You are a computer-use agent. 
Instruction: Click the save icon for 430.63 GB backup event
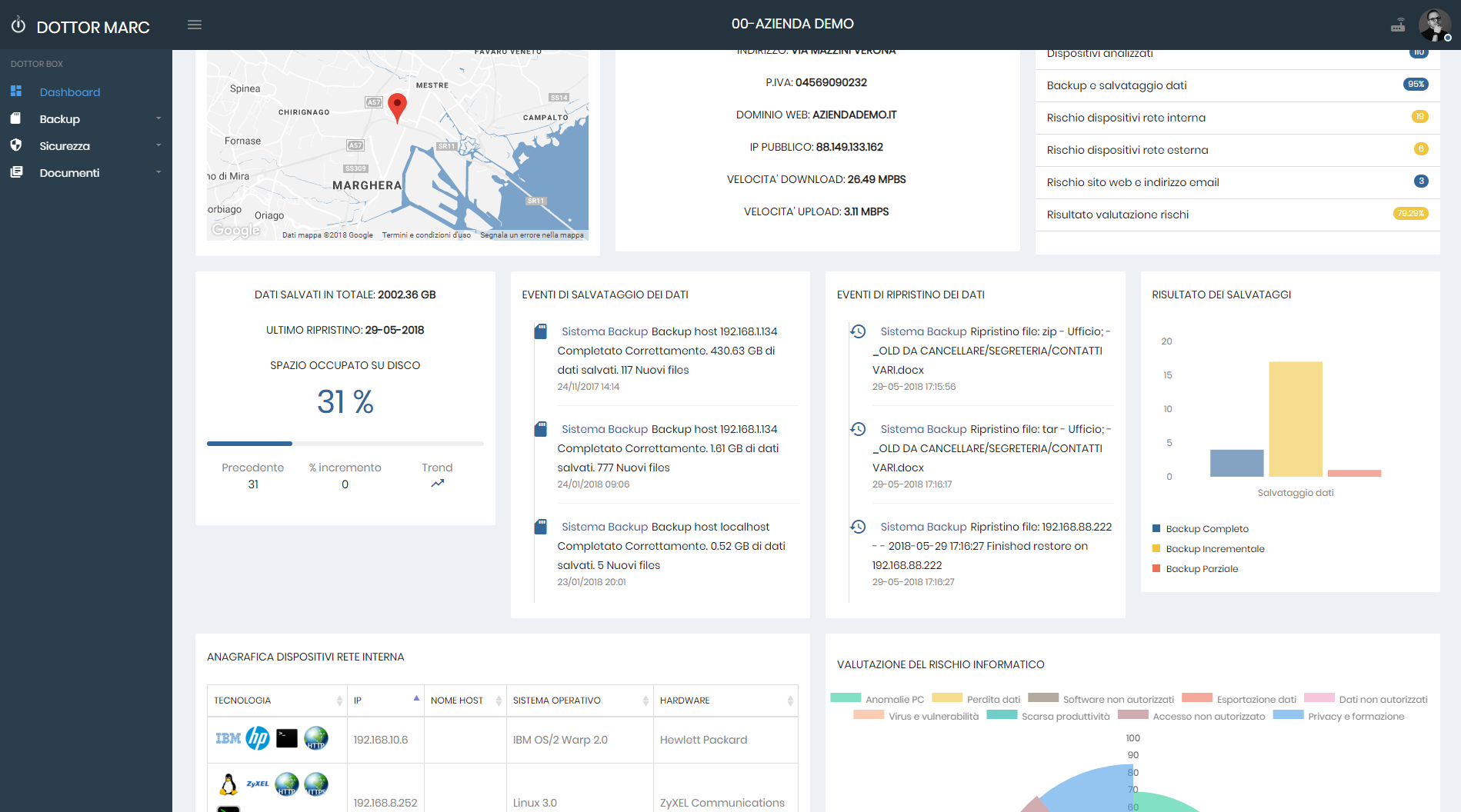tap(541, 331)
